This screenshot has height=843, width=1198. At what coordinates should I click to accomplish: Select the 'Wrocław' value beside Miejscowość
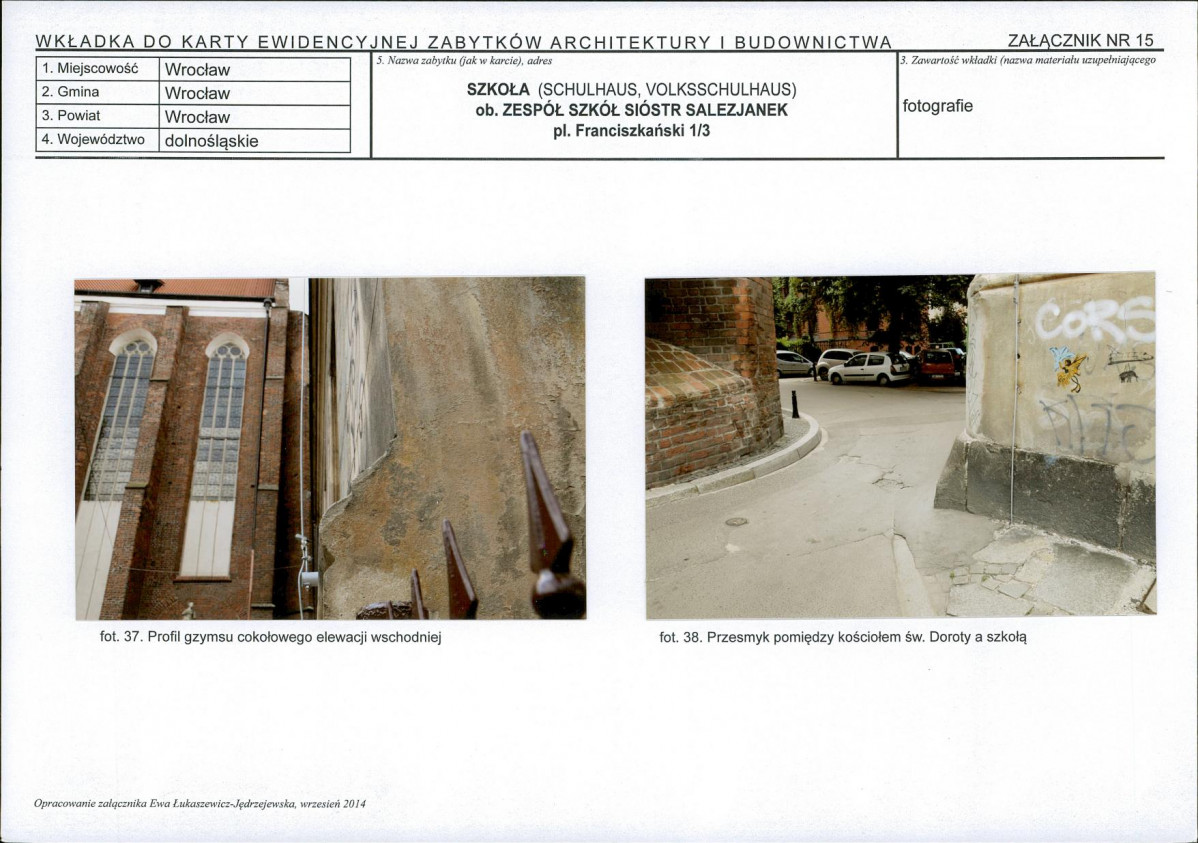(197, 70)
